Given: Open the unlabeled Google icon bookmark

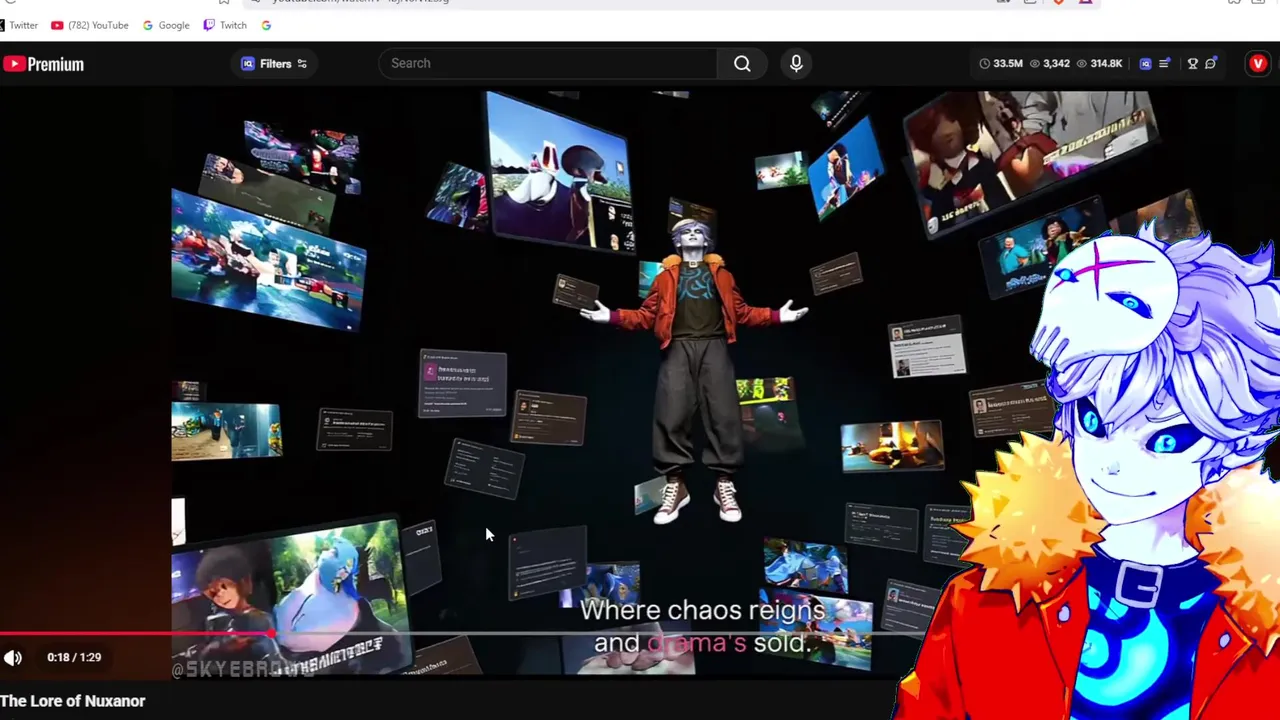Looking at the screenshot, I should click(266, 25).
